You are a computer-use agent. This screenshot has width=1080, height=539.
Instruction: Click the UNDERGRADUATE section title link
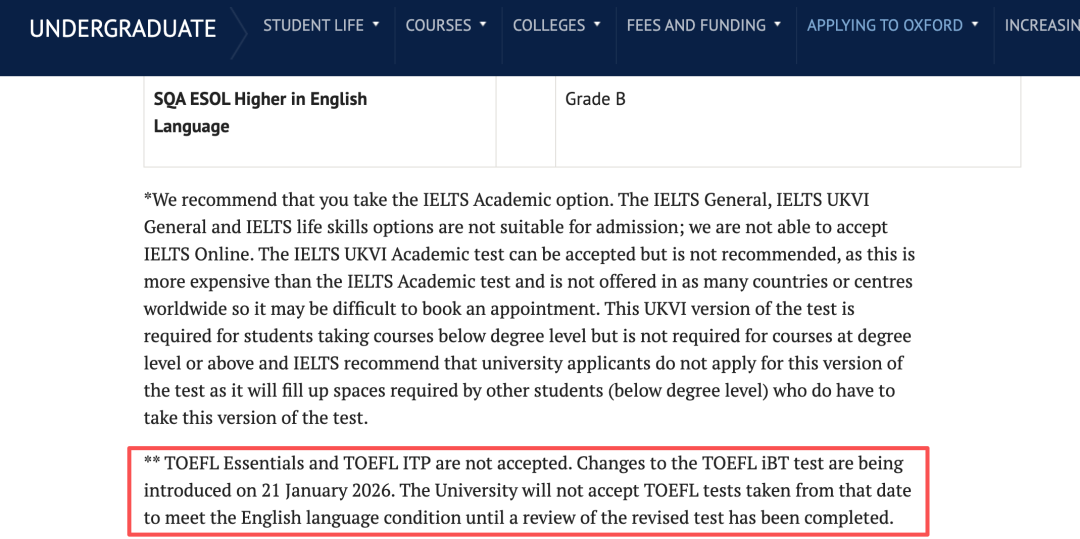pyautogui.click(x=122, y=28)
